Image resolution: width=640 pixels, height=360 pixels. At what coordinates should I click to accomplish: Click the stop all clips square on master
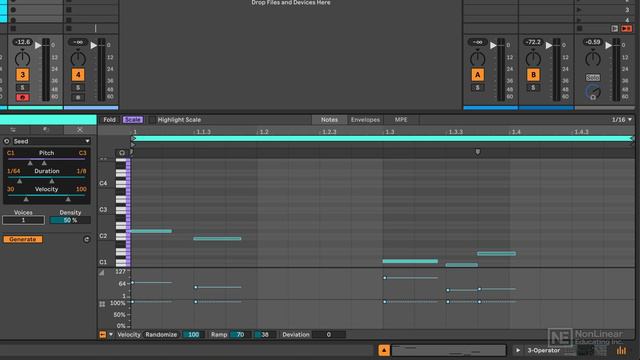click(580, 28)
